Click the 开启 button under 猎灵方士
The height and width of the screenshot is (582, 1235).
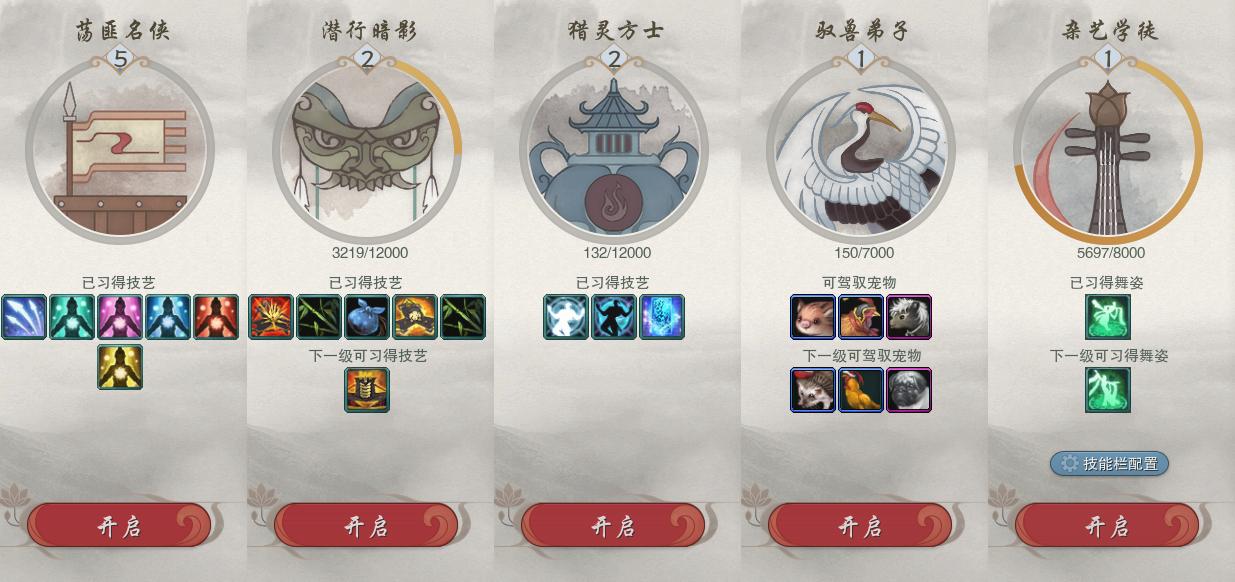click(613, 526)
